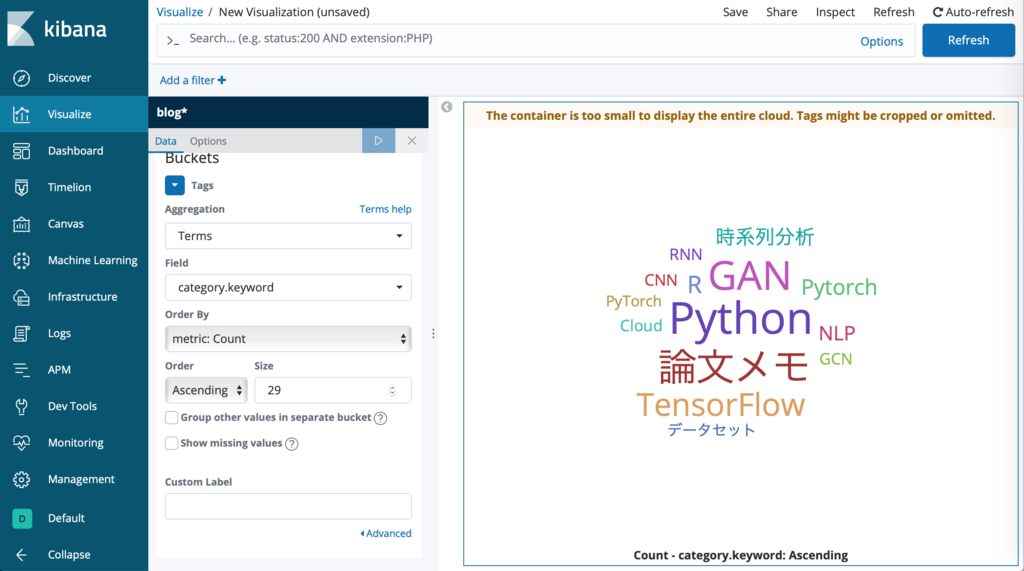Open Monitoring heartbeat icon

(x=21, y=443)
